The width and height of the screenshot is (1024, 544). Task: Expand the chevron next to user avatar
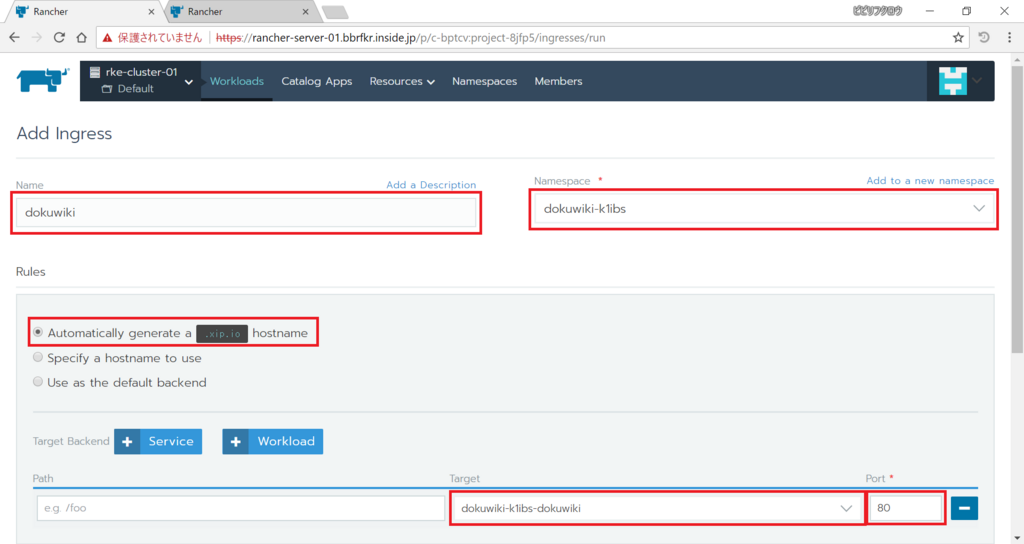pyautogui.click(x=977, y=80)
